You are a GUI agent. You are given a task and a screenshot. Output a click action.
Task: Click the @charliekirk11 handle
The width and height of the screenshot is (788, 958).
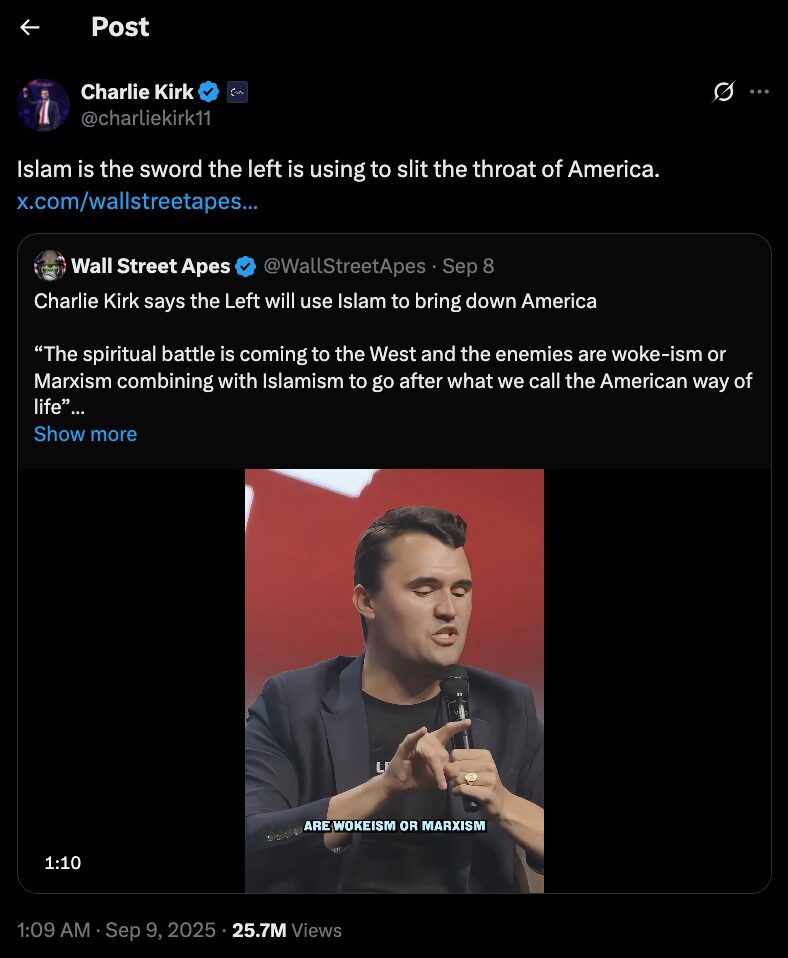tap(146, 118)
